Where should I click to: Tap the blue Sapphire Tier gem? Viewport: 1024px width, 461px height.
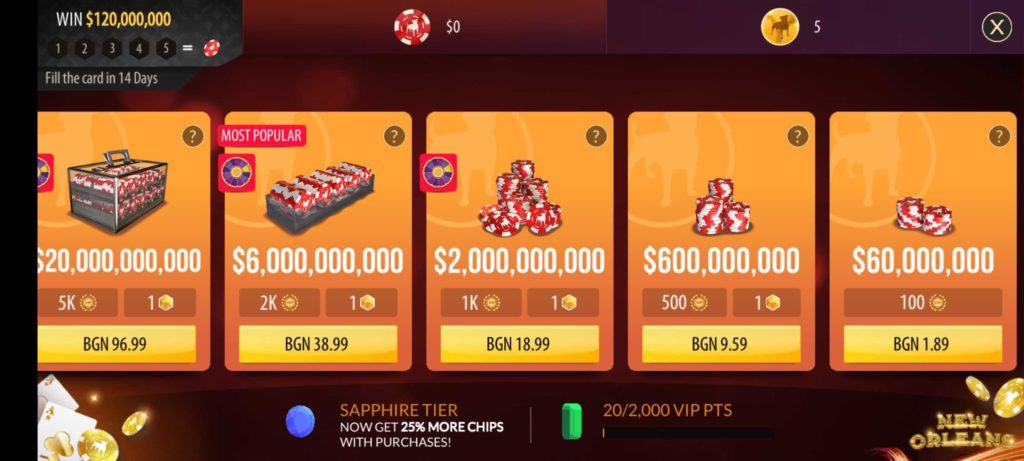point(300,421)
